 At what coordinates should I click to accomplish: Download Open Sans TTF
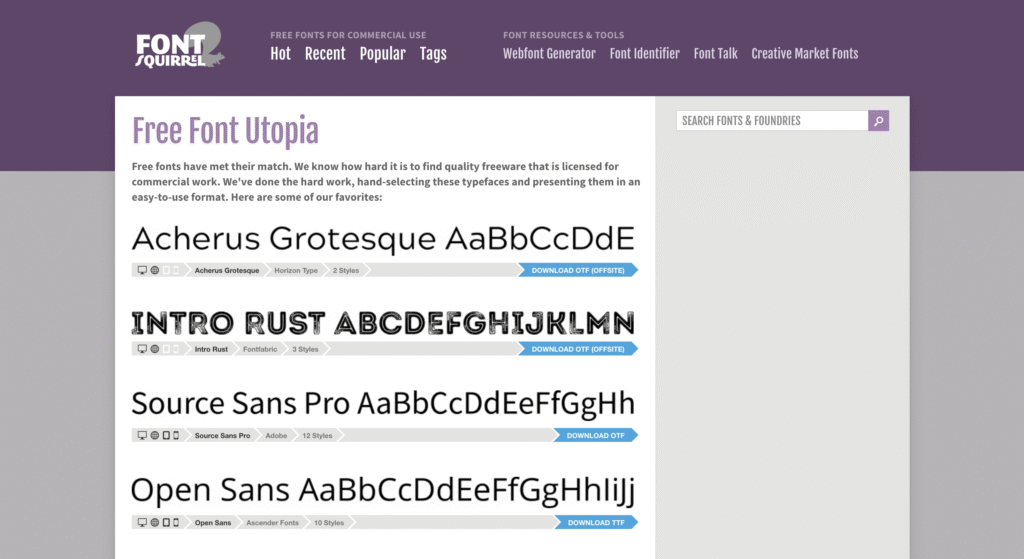tap(596, 522)
